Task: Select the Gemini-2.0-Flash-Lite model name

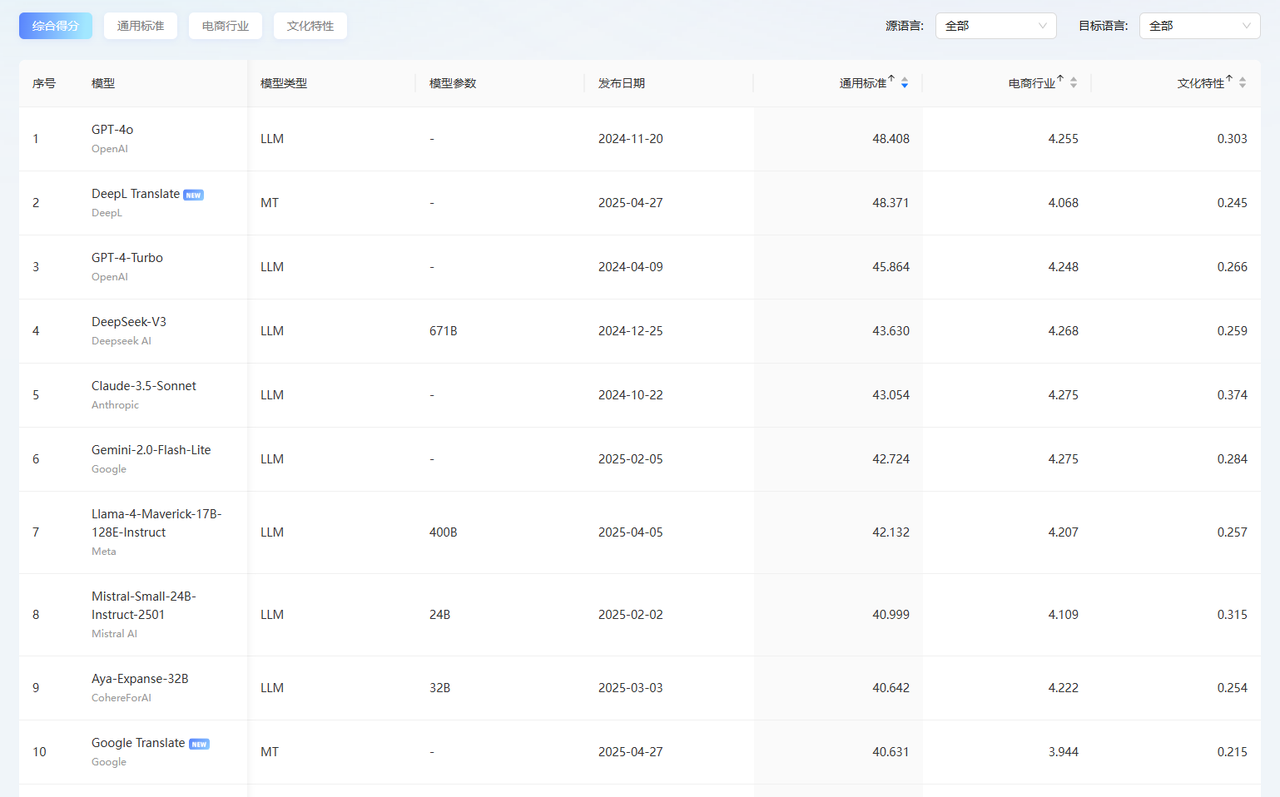Action: coord(151,450)
